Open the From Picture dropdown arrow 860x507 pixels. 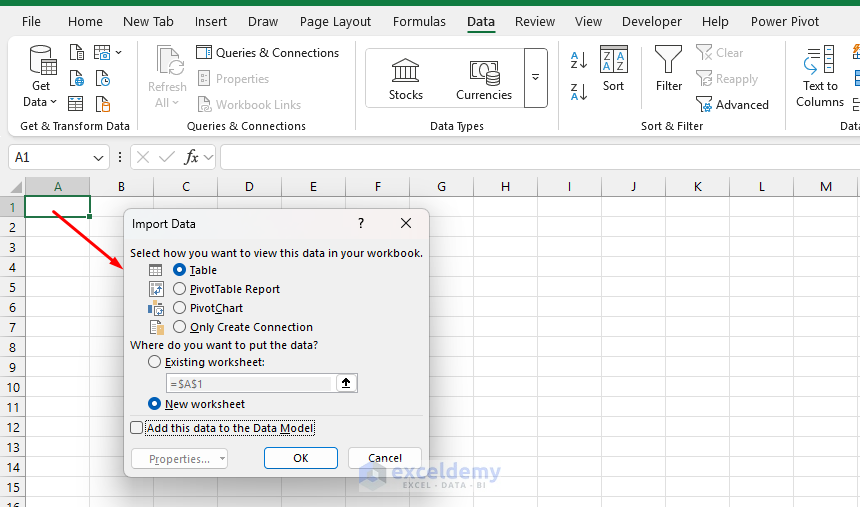click(118, 53)
